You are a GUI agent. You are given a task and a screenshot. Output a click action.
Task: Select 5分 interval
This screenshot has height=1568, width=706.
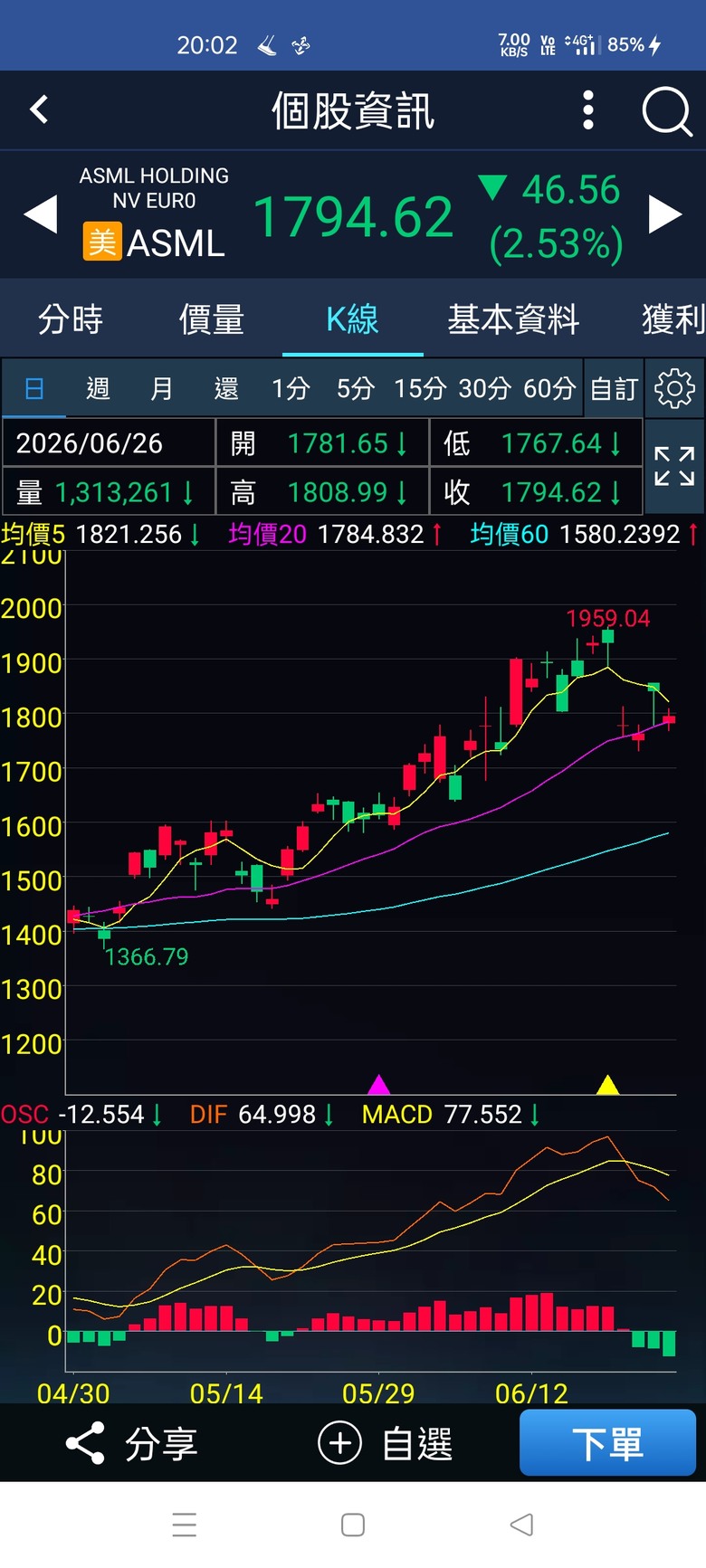[356, 388]
